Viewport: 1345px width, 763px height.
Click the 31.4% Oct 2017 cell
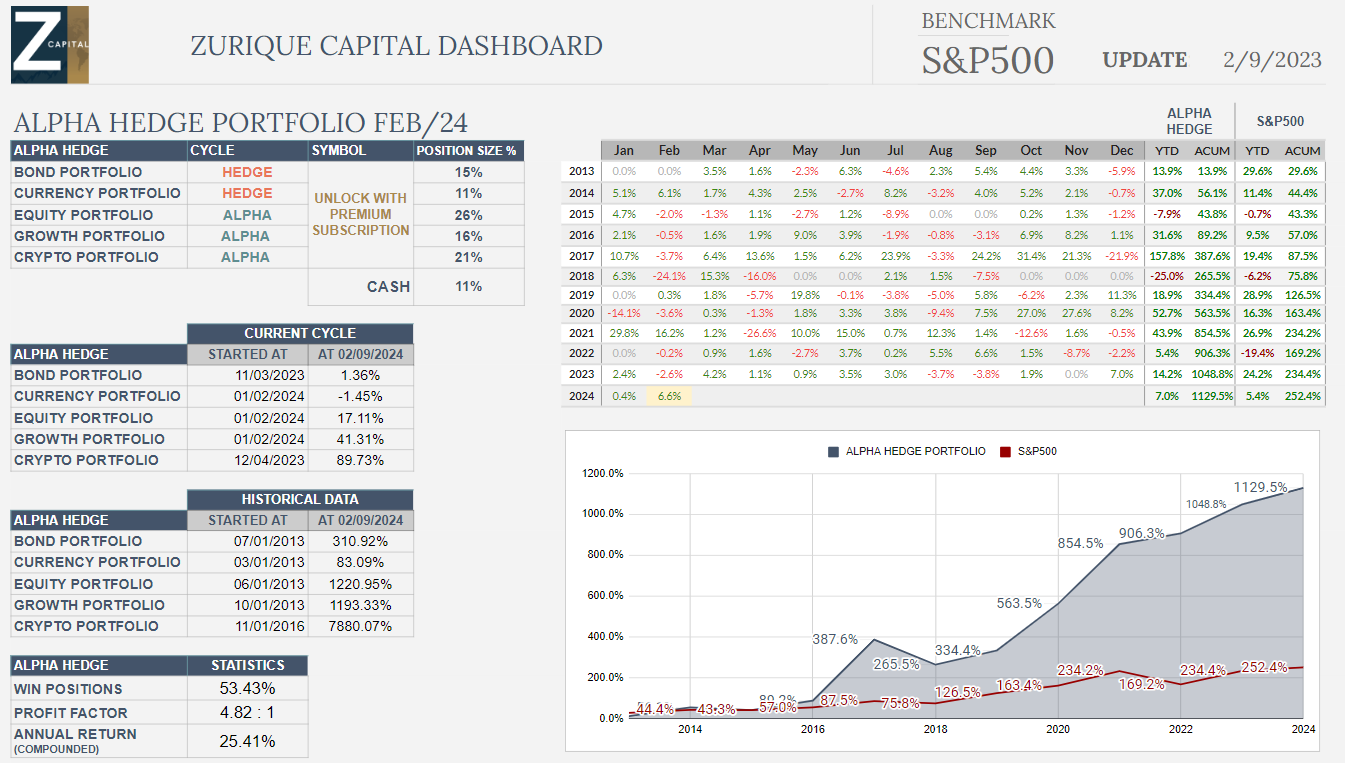click(x=1031, y=256)
